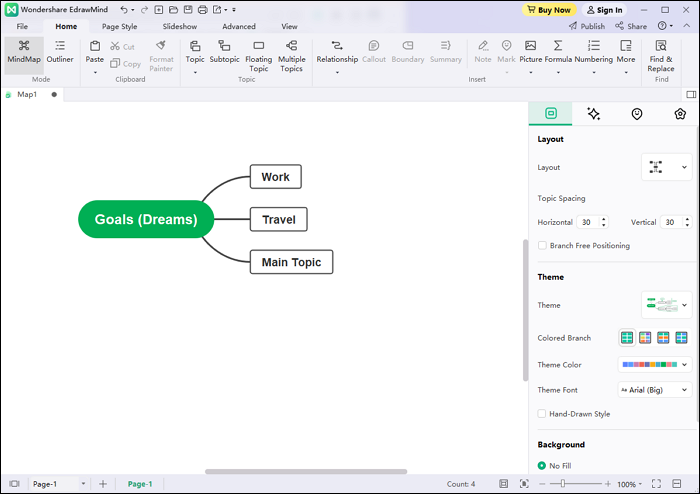Open the Relationship dropdown arrow
Viewport: 700px width, 494px height.
pos(337,72)
